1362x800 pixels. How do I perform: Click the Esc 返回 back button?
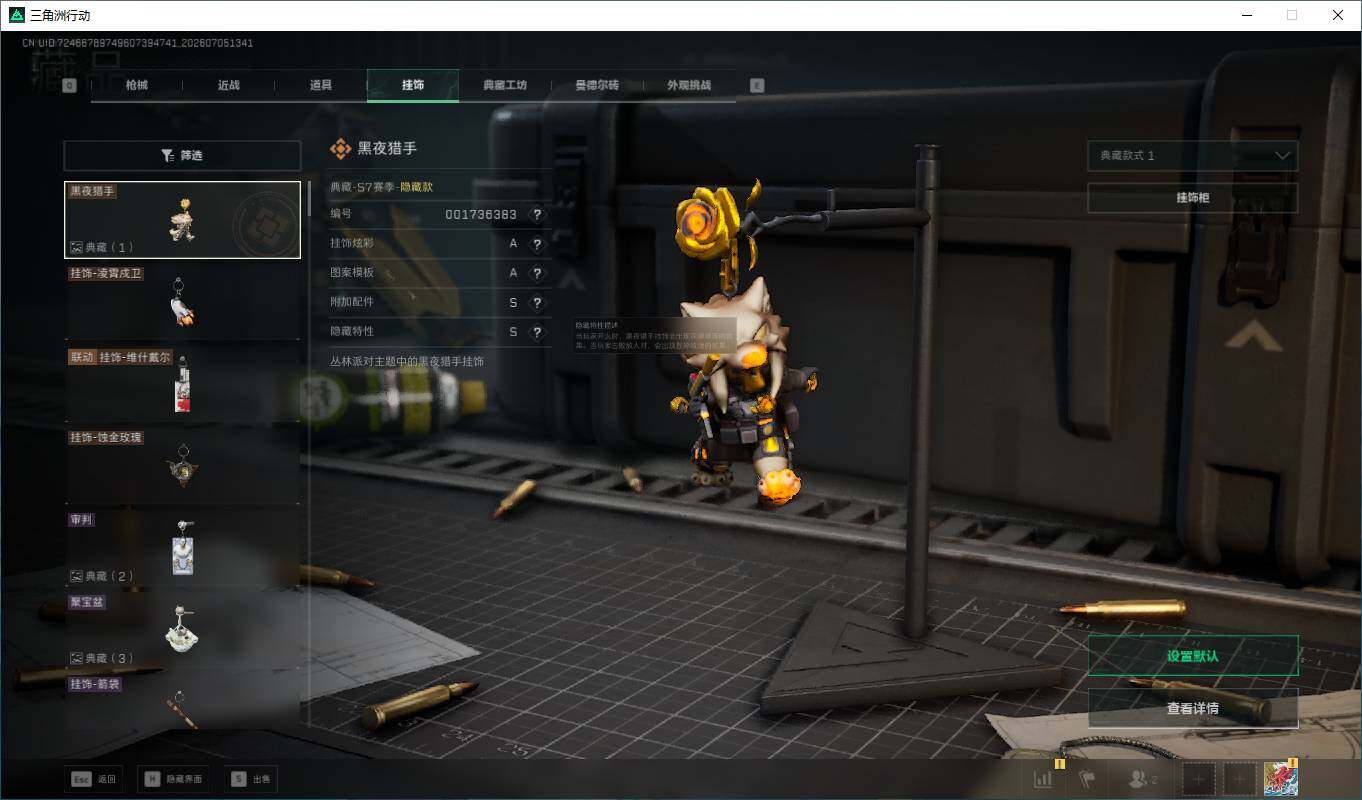(96, 779)
